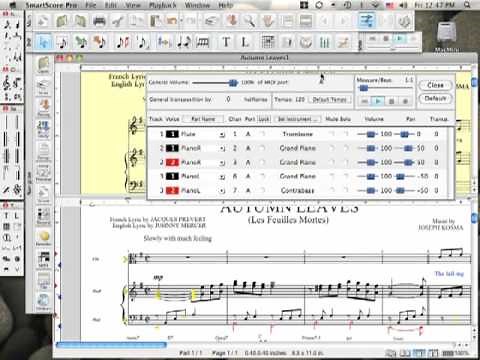Open Spotlight search in the menu bar
The image size is (480, 360).
(467, 5)
